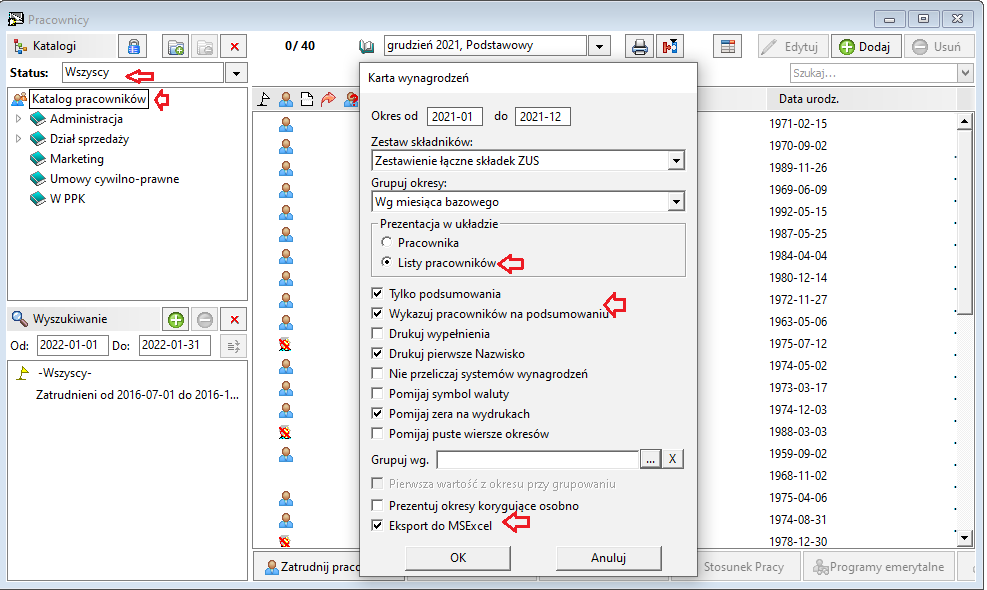Confirm dialog with OK button
987x590 pixels.
point(458,558)
